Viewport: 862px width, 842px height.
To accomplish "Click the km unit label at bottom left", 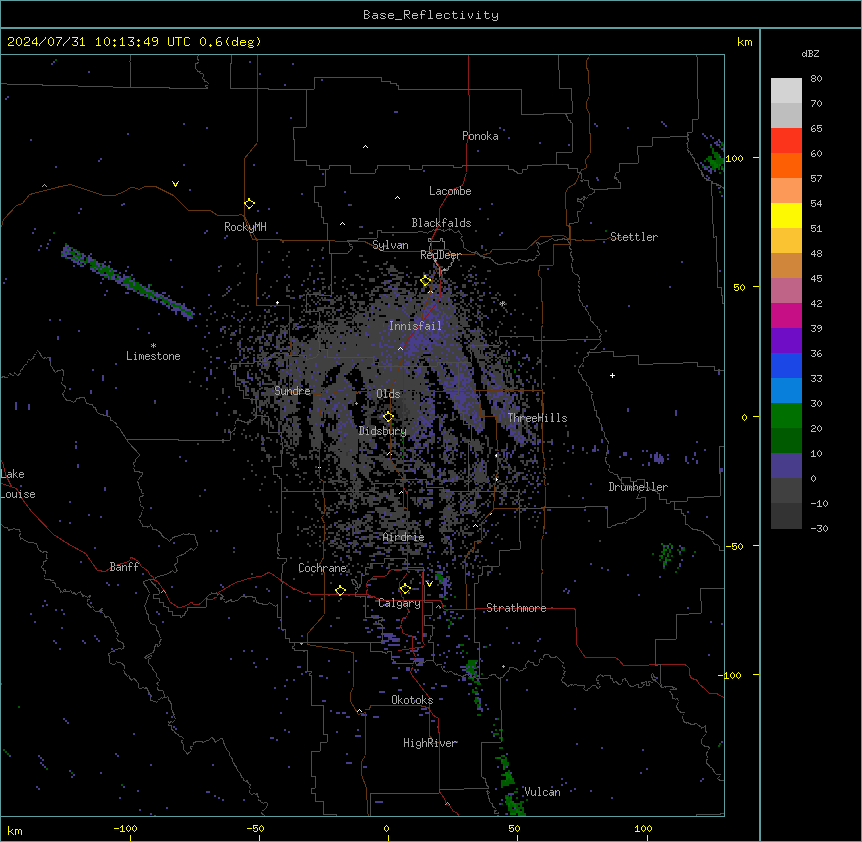I will (15, 831).
